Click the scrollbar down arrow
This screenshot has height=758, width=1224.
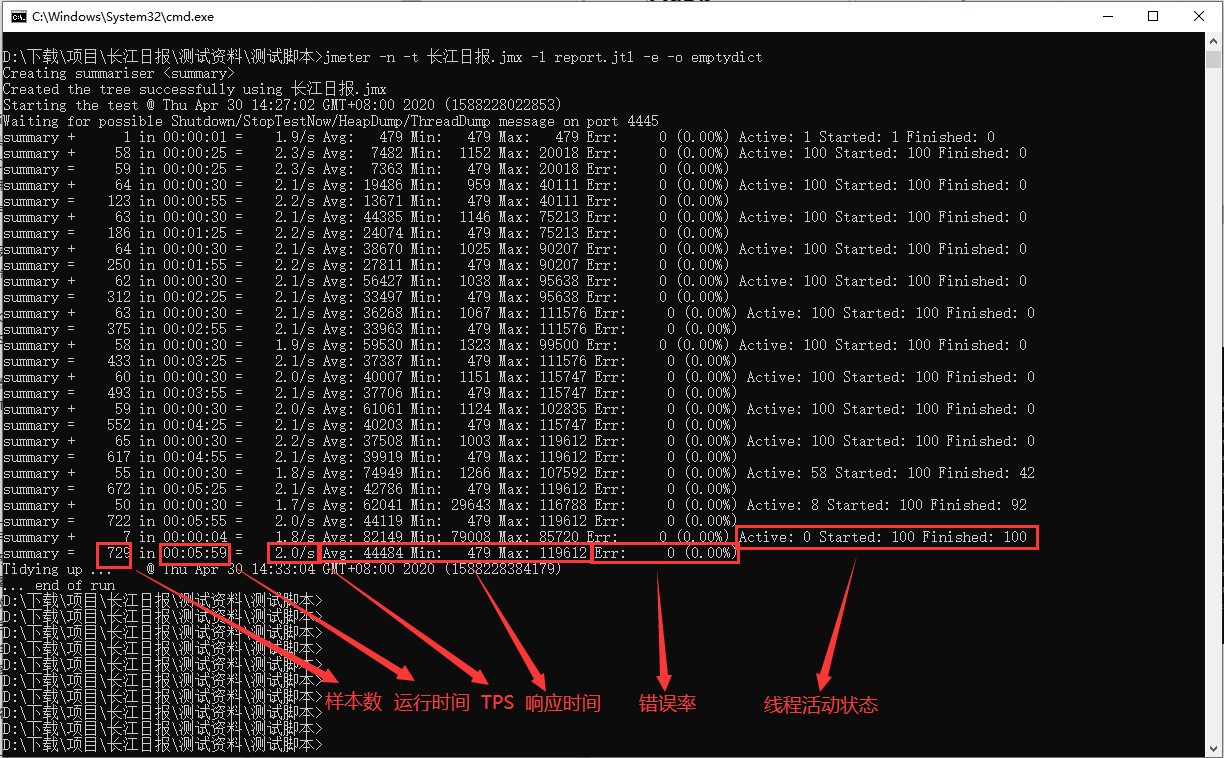pos(1215,750)
